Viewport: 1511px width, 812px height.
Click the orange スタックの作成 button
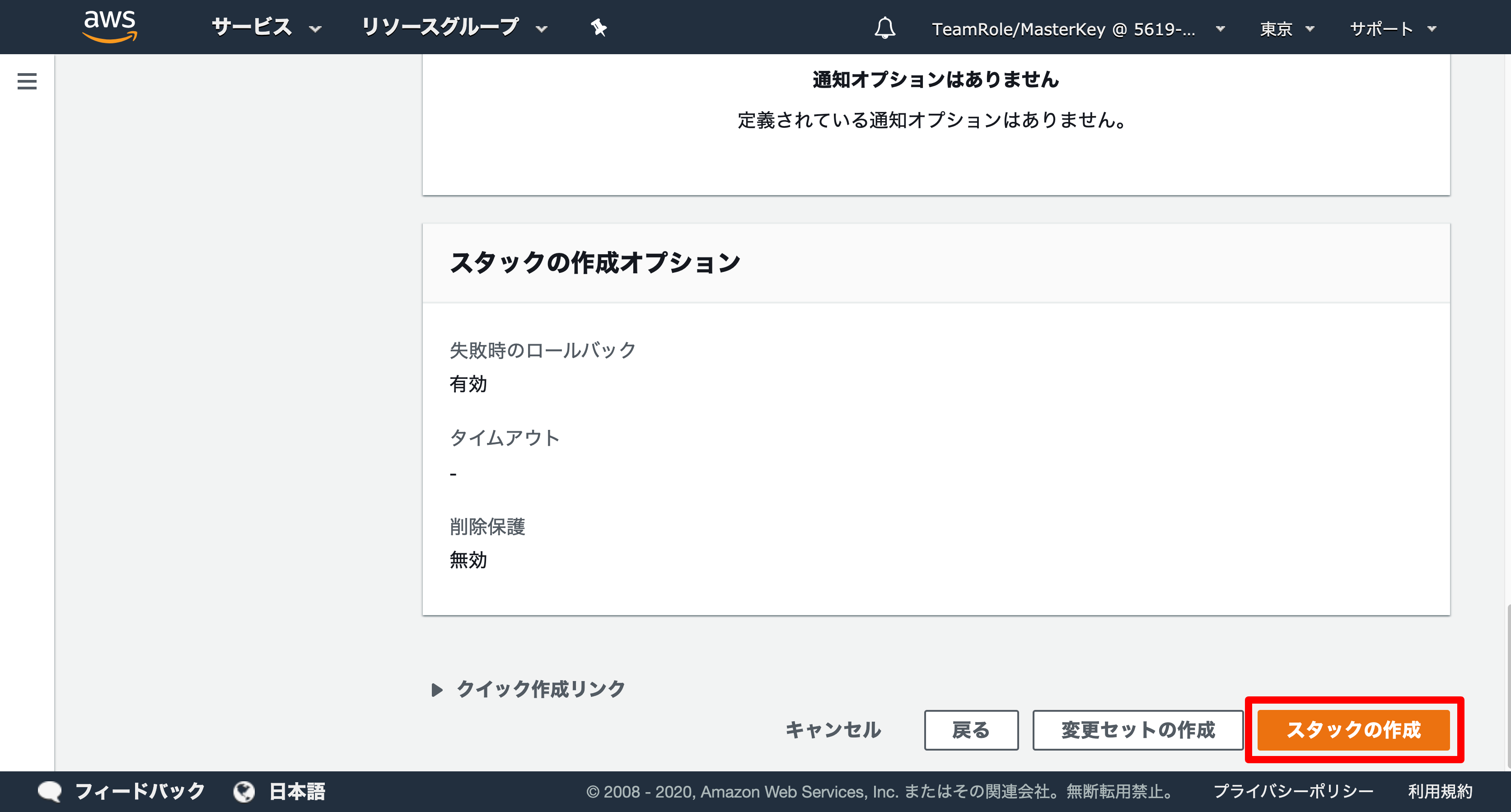[1354, 730]
